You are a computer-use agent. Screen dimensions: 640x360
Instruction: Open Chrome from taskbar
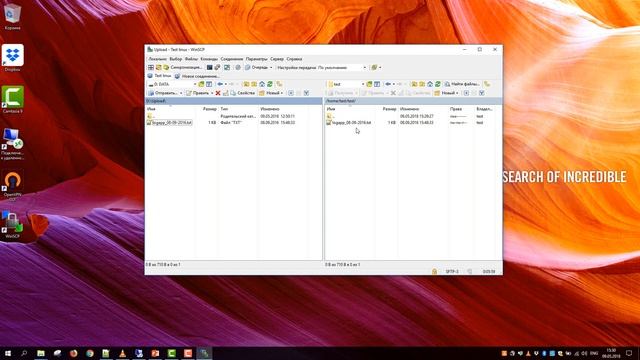(90, 353)
